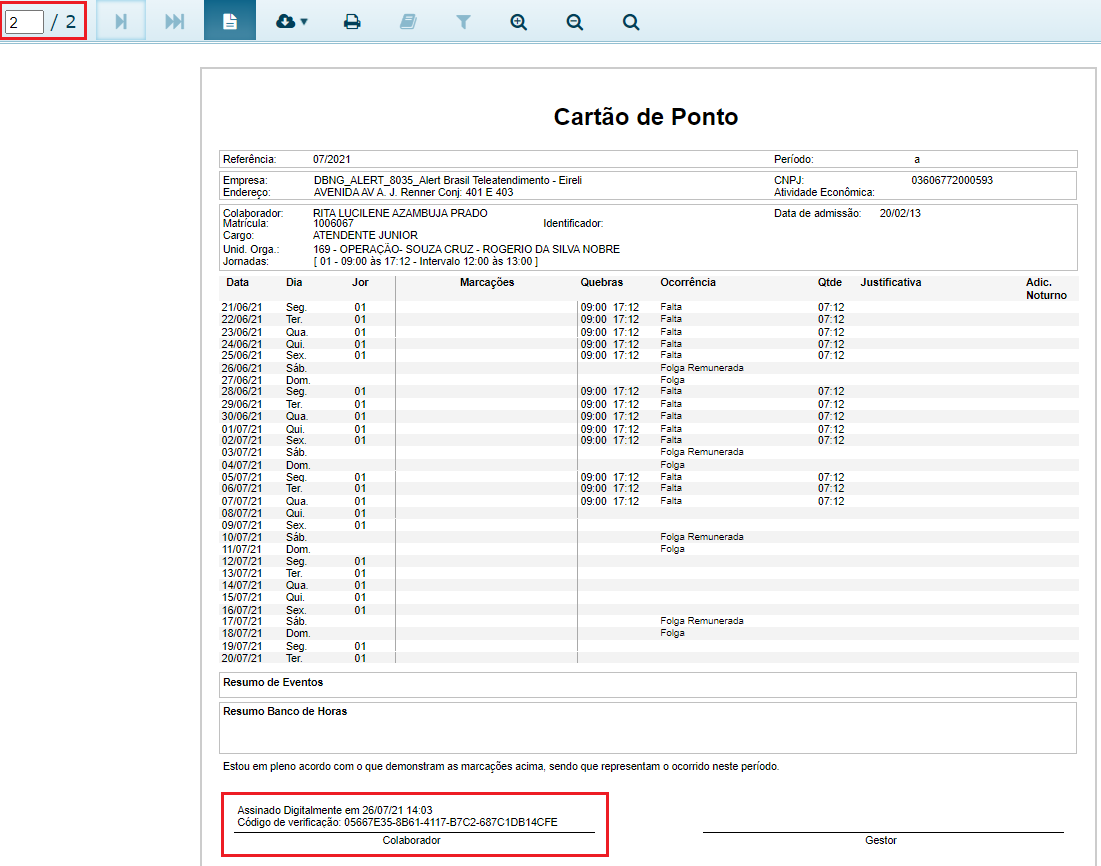Click the Código de verificação text

(397, 822)
